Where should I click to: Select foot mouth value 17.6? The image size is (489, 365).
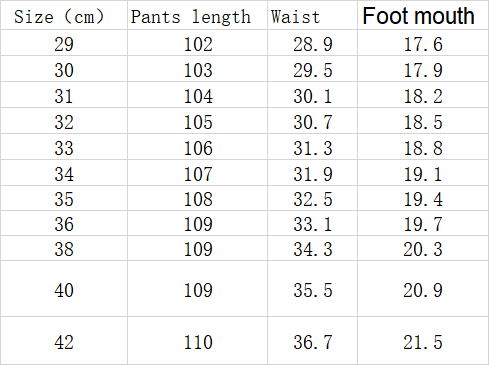pos(423,43)
